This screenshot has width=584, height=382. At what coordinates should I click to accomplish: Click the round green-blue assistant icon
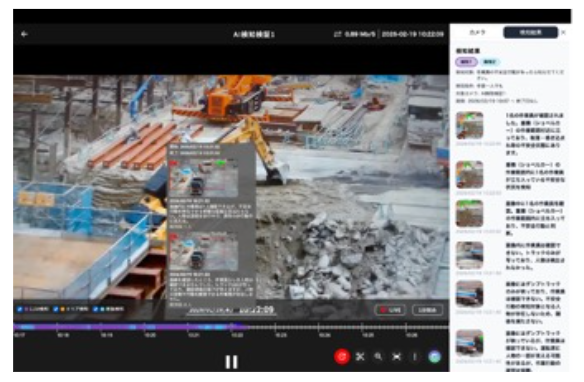pos(434,357)
